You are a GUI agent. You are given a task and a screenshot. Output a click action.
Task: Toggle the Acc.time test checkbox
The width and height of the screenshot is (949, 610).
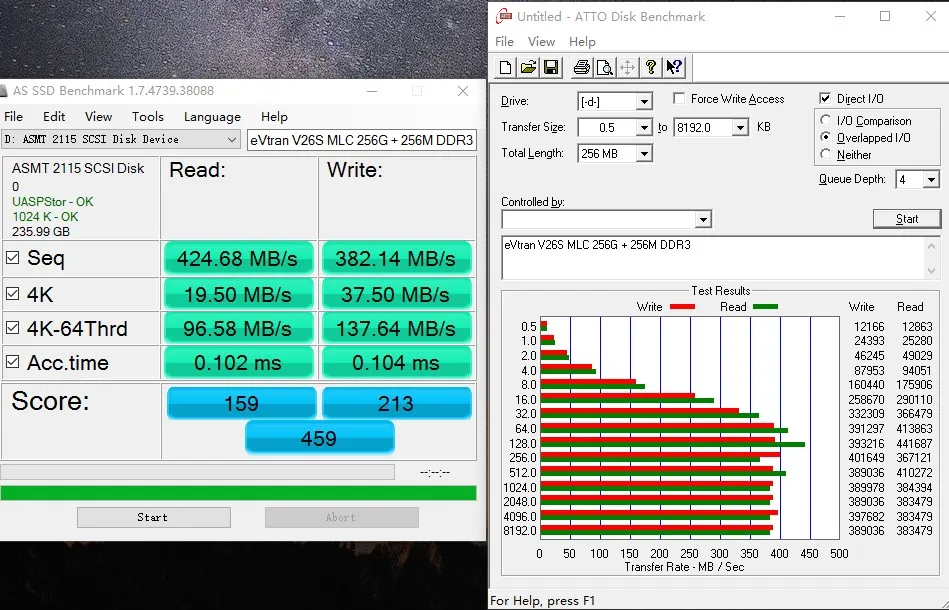(12, 362)
